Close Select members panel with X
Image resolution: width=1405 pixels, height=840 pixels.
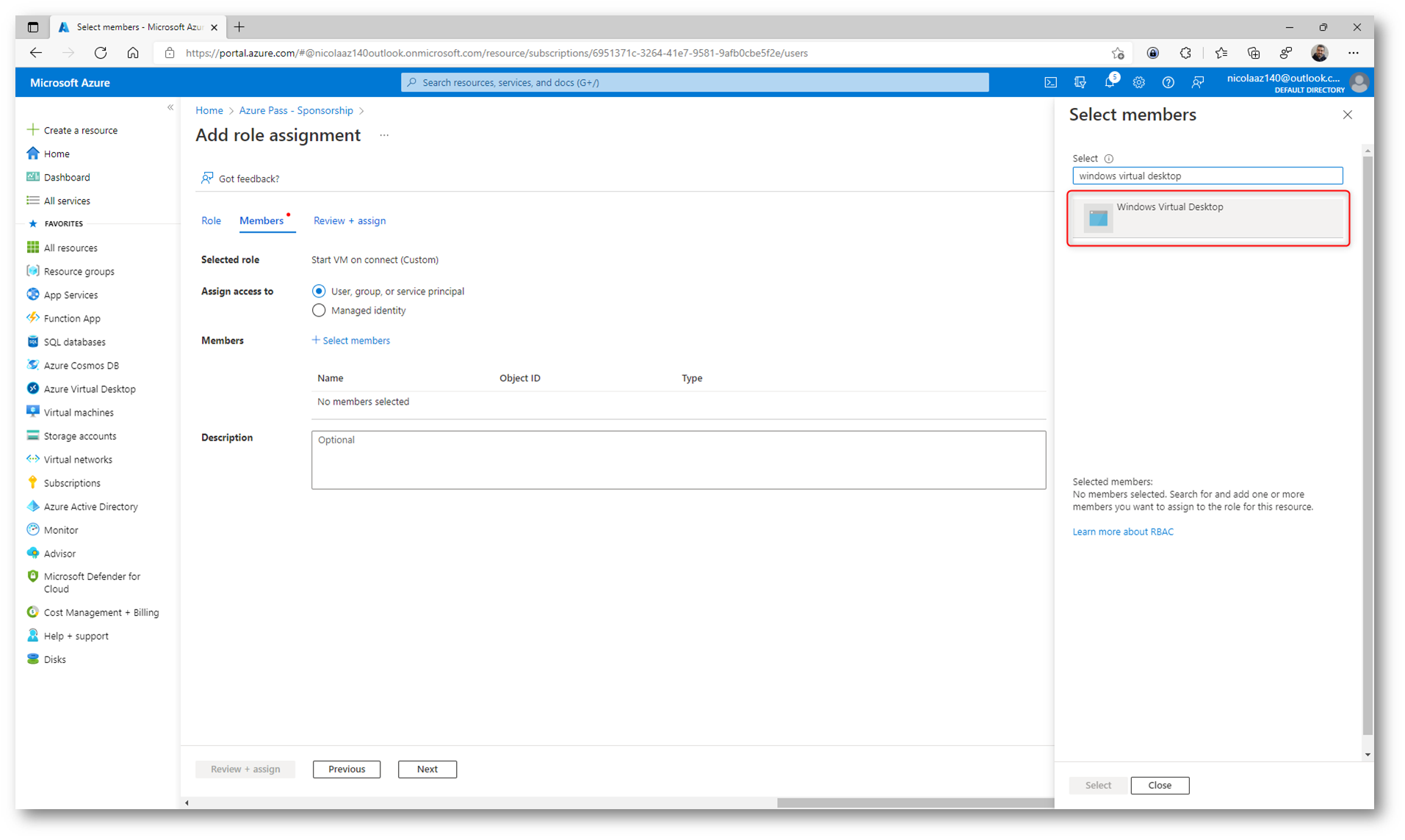click(1347, 115)
